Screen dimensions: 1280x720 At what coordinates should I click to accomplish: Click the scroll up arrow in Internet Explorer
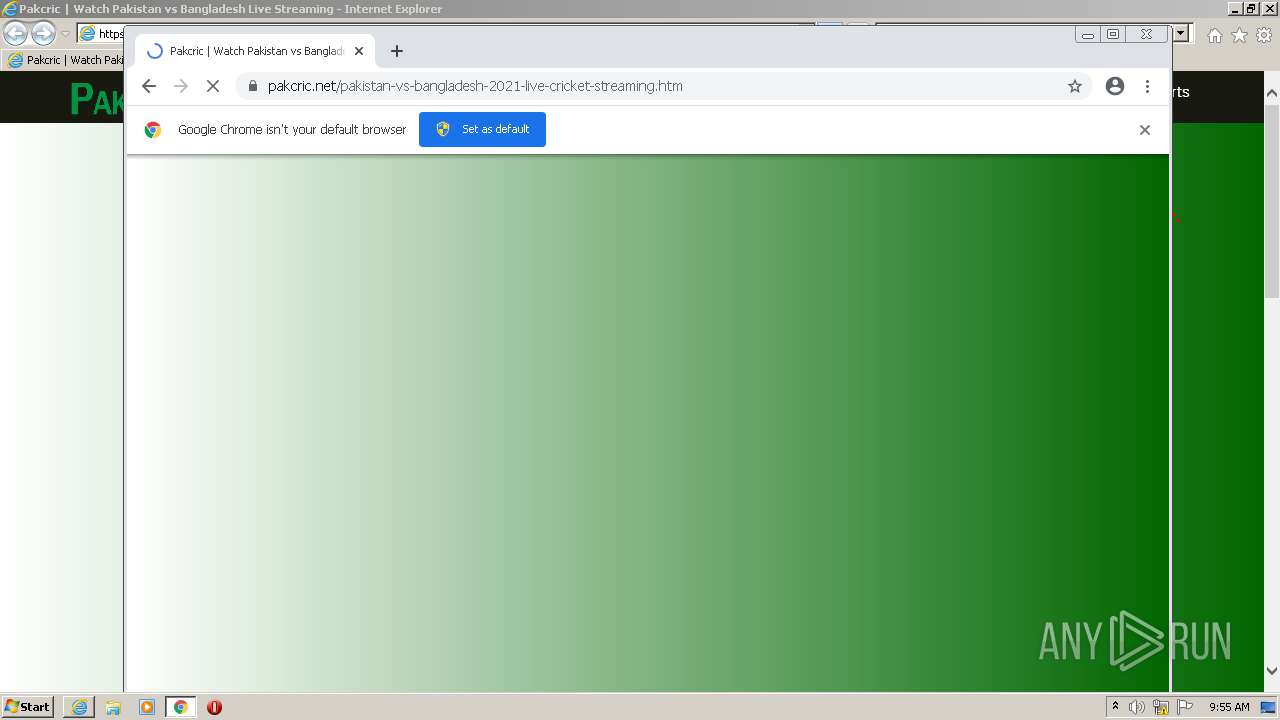pos(1272,93)
